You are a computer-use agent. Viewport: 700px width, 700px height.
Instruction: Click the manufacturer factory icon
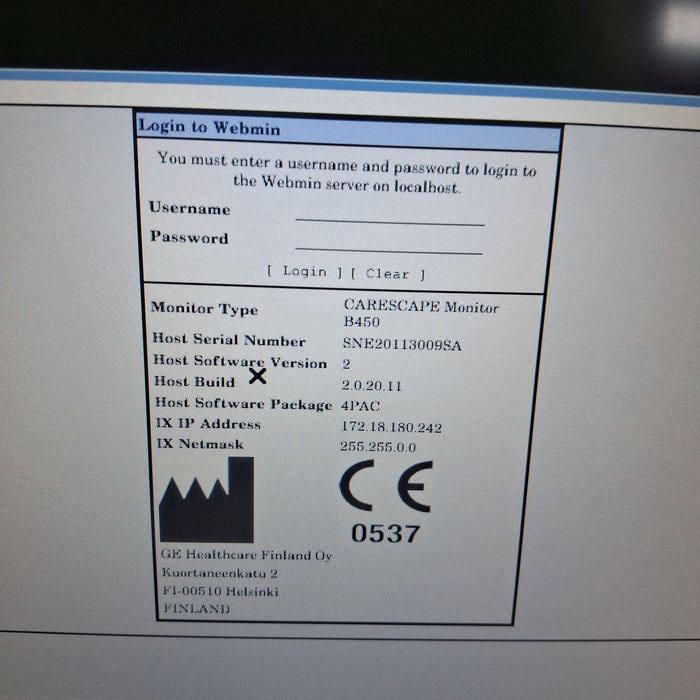(x=207, y=500)
